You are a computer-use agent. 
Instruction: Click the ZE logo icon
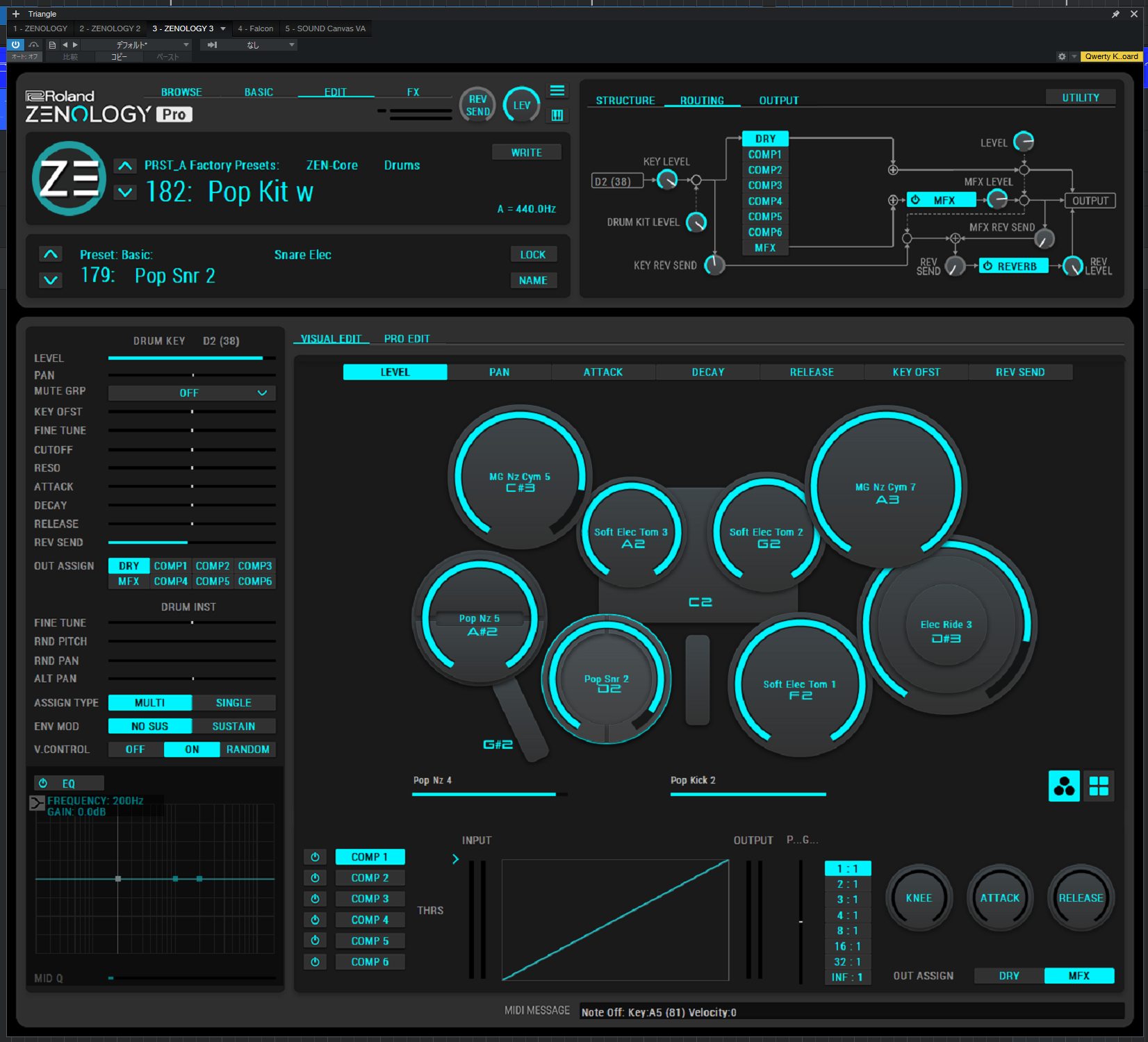pyautogui.click(x=69, y=179)
